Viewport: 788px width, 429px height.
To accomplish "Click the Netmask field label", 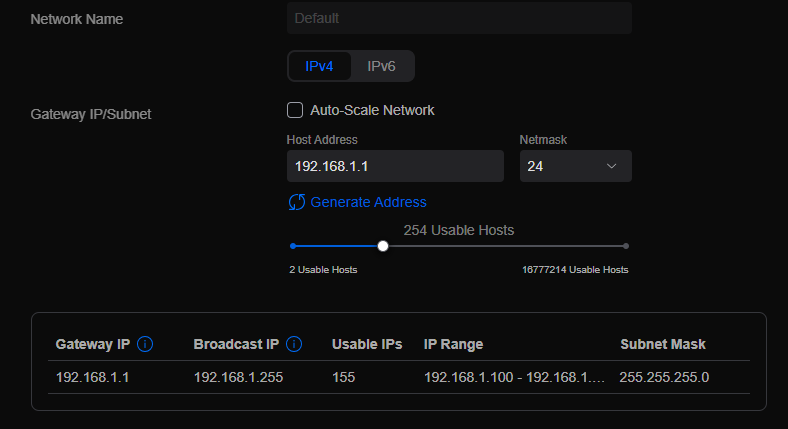I will tap(543, 140).
